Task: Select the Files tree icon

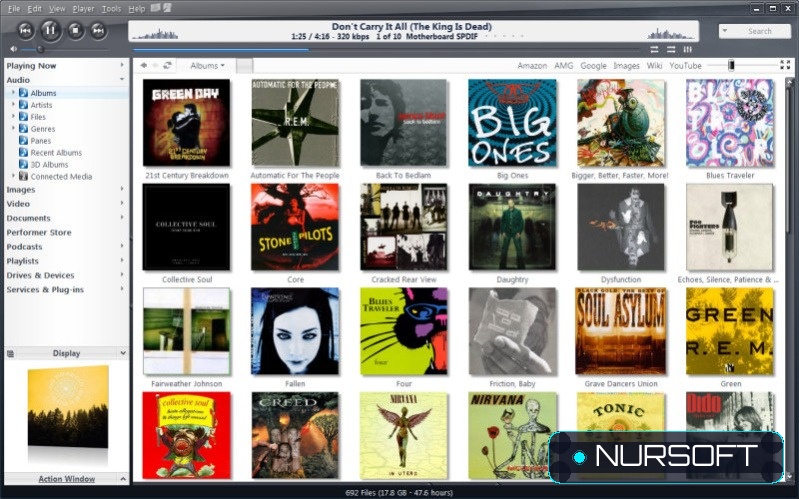Action: [23, 117]
